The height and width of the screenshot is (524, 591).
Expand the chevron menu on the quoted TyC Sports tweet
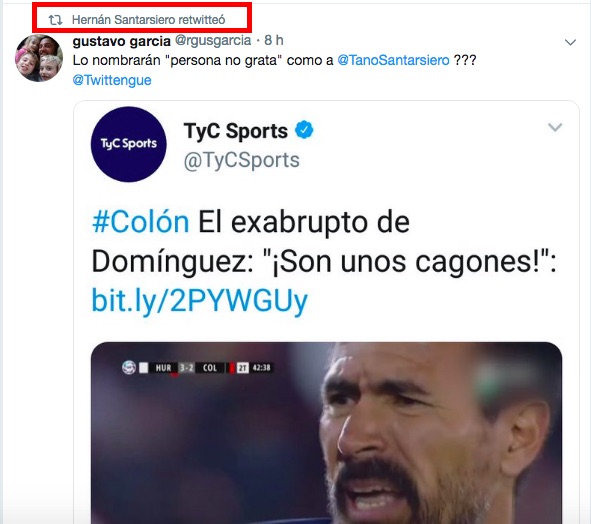(555, 127)
